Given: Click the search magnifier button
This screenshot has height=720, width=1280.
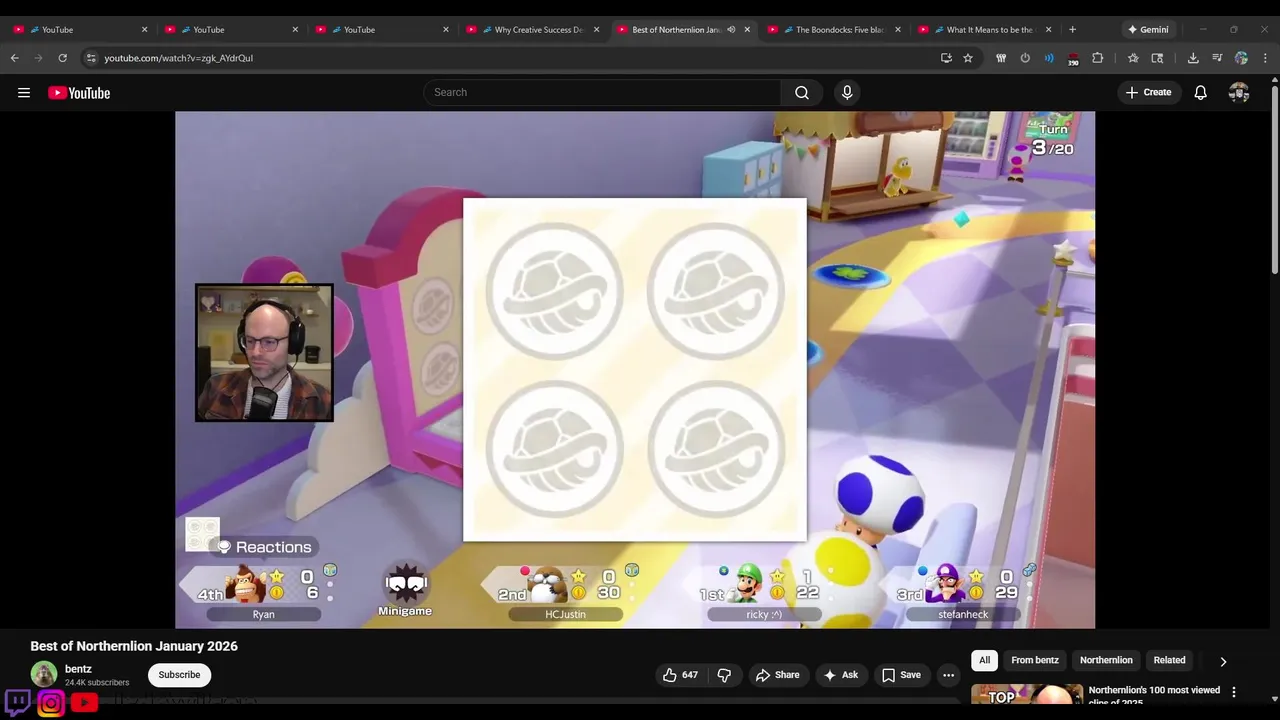Looking at the screenshot, I should coord(802,93).
